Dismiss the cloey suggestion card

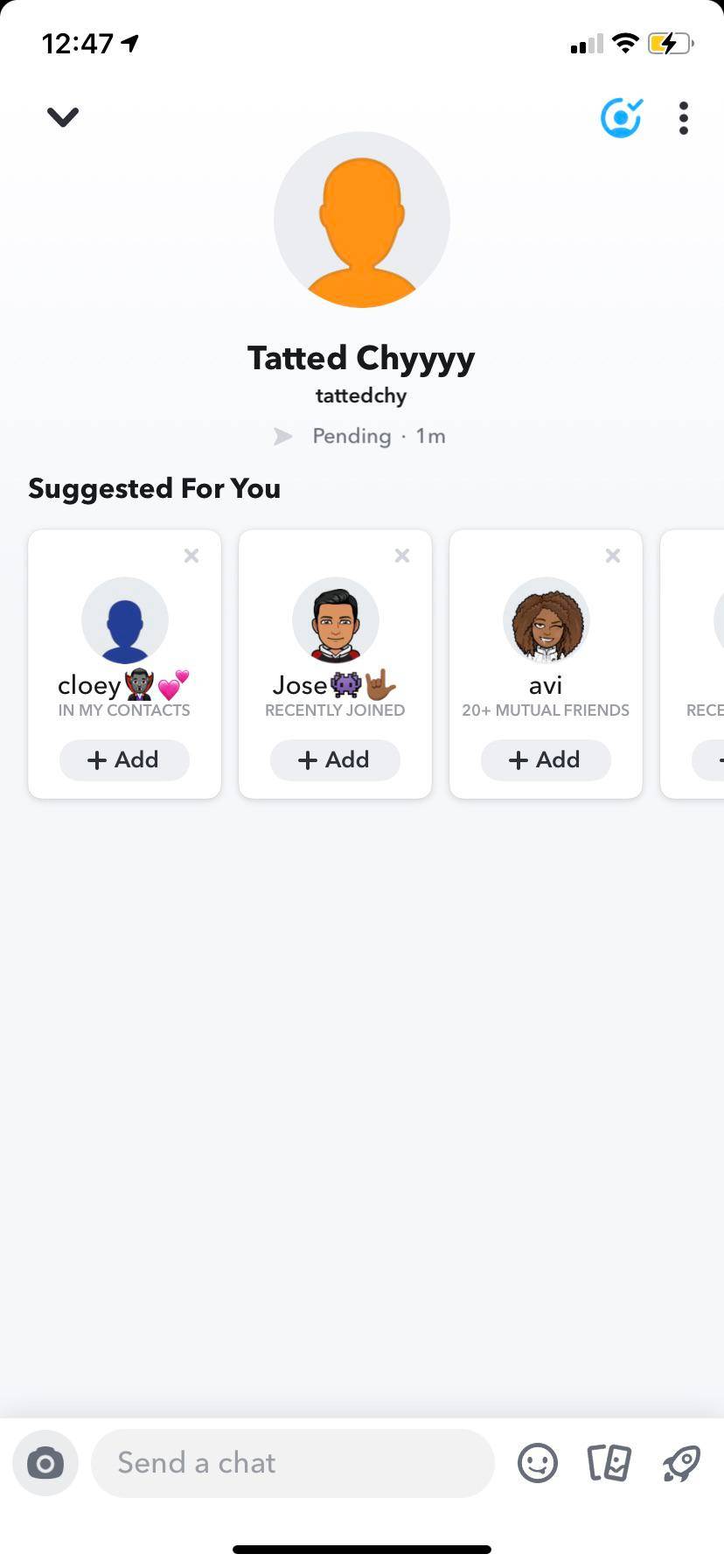pyautogui.click(x=191, y=556)
